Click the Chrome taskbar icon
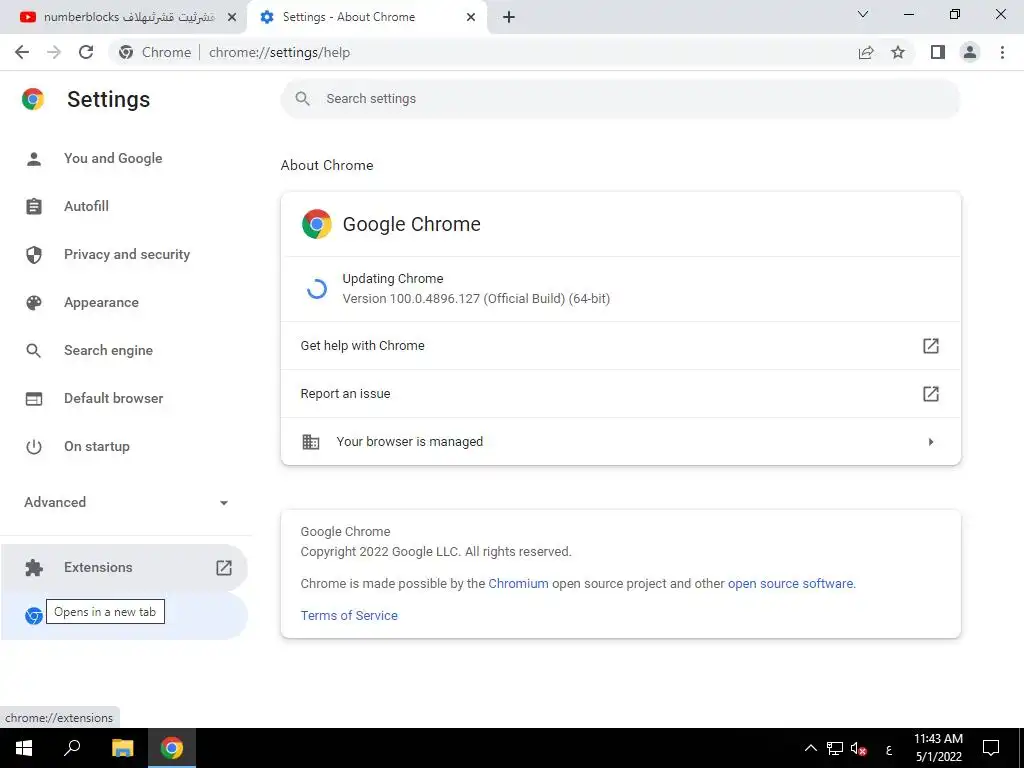The width and height of the screenshot is (1024, 768). 172,748
